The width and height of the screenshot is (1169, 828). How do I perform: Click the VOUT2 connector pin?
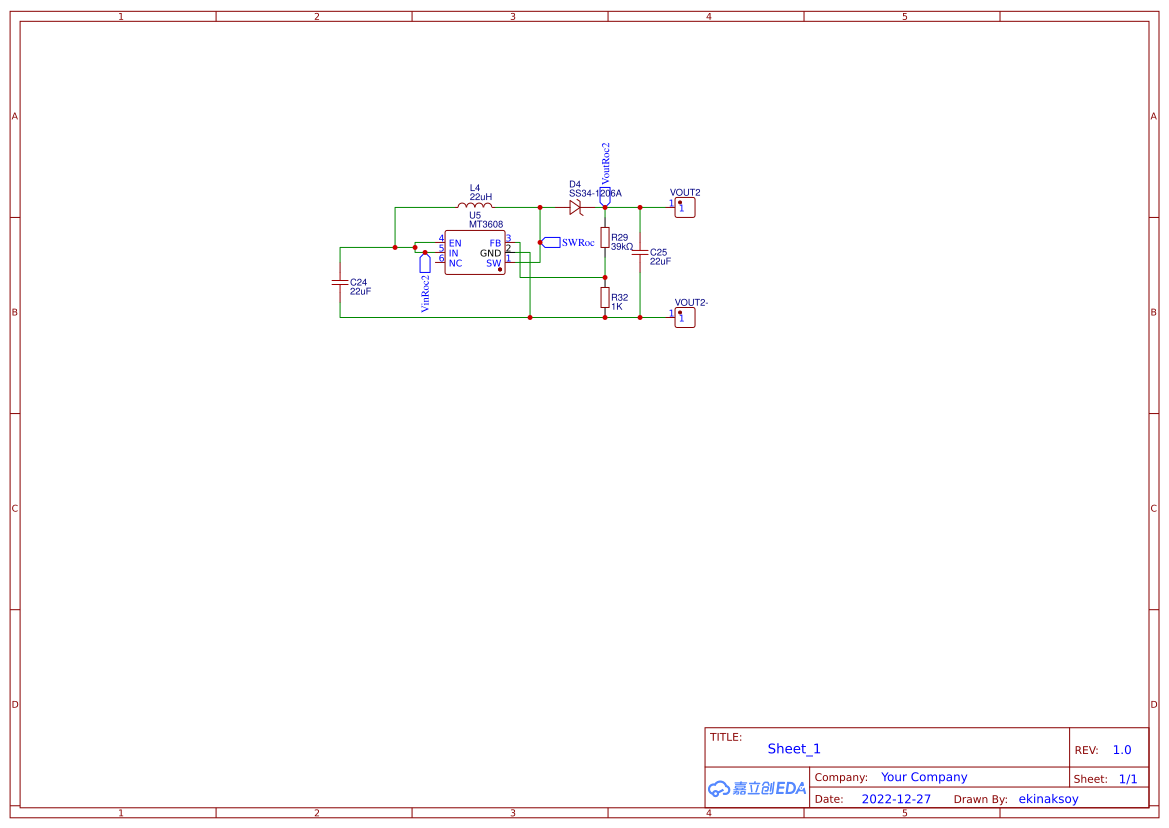[x=683, y=207]
